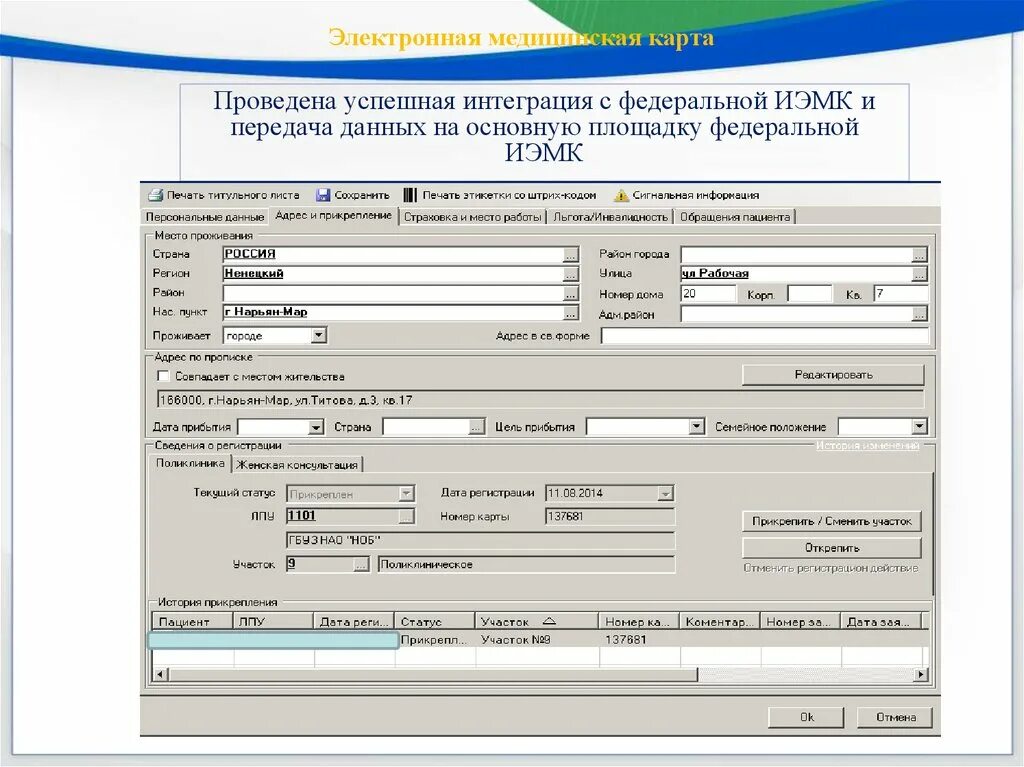Click the Редактировать button

[833, 375]
